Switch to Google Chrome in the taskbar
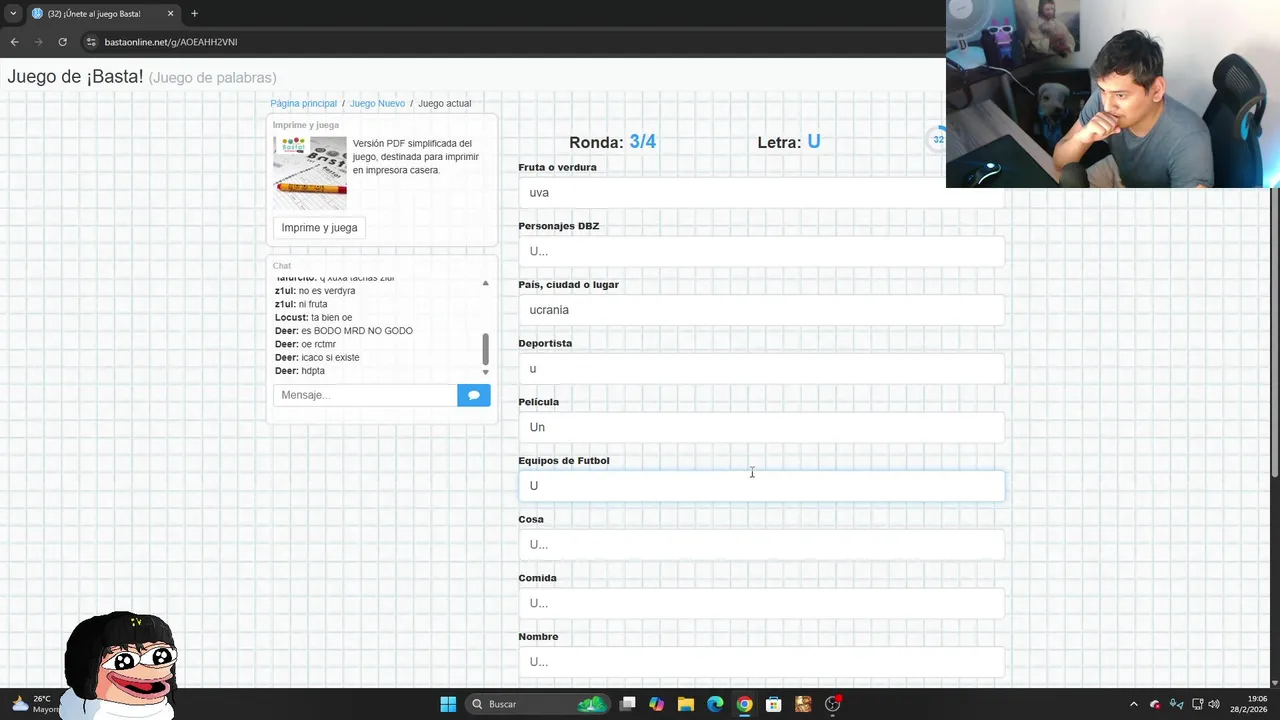1280x720 pixels. (744, 704)
